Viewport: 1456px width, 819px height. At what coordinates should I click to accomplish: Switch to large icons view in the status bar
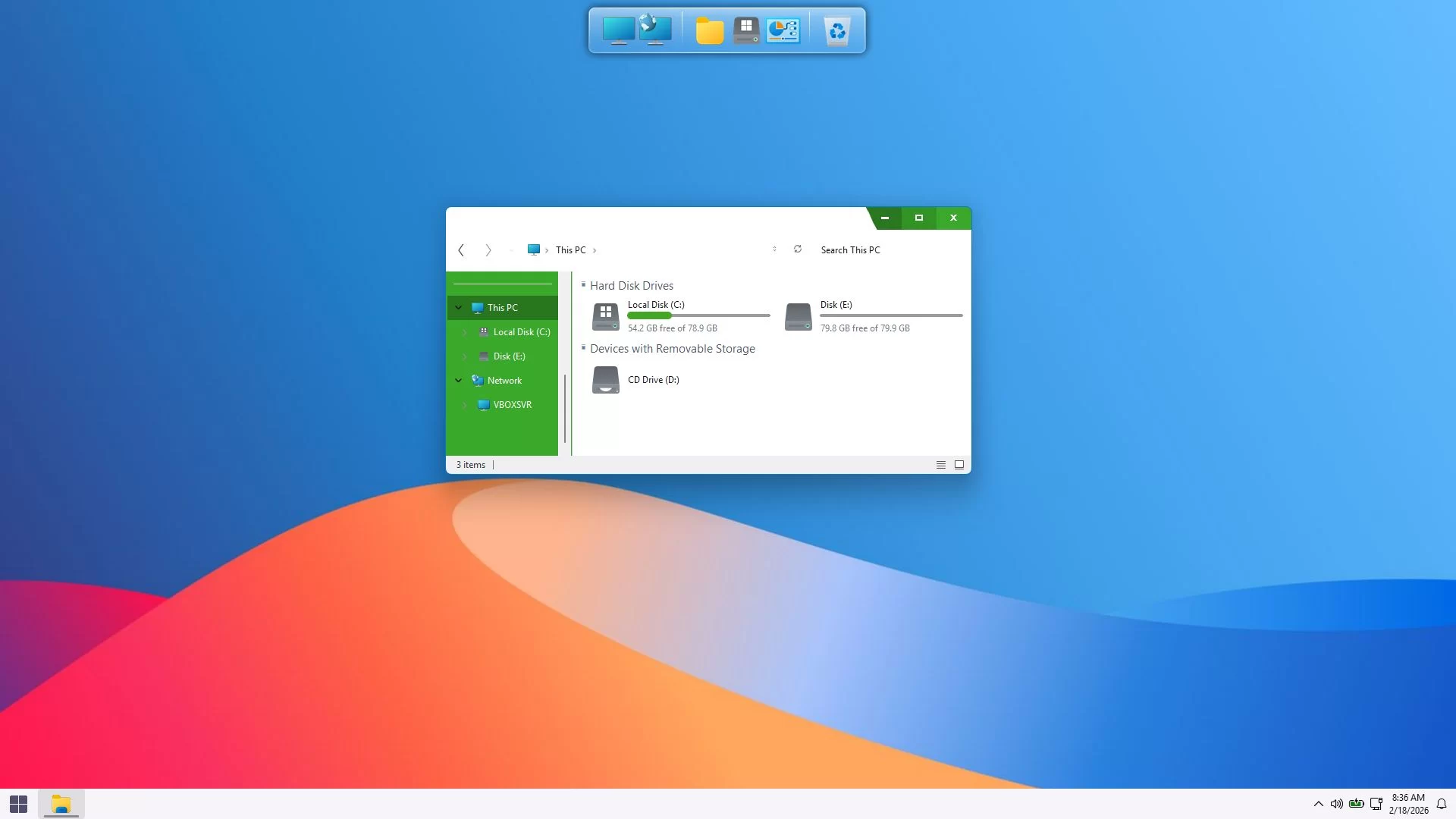(959, 464)
